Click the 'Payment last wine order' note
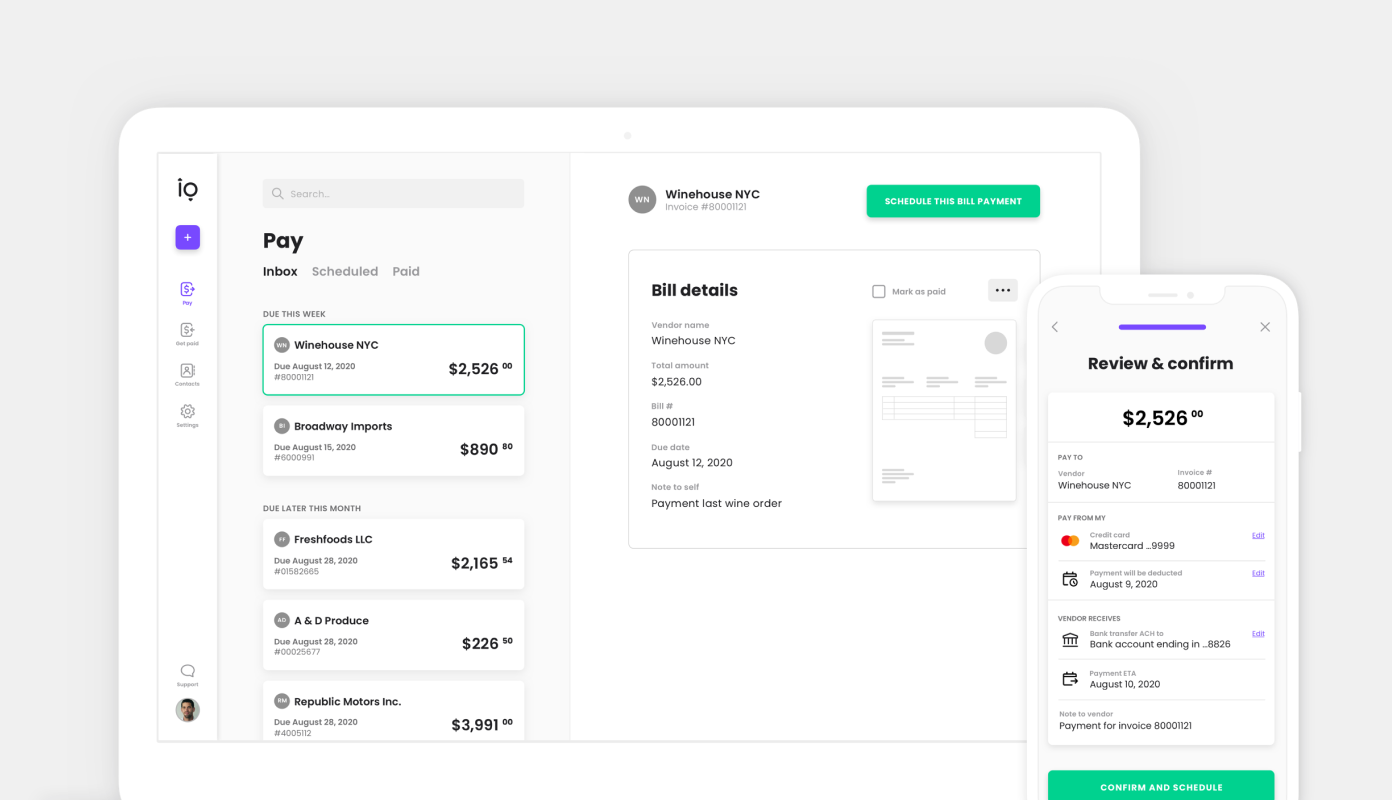 [716, 503]
